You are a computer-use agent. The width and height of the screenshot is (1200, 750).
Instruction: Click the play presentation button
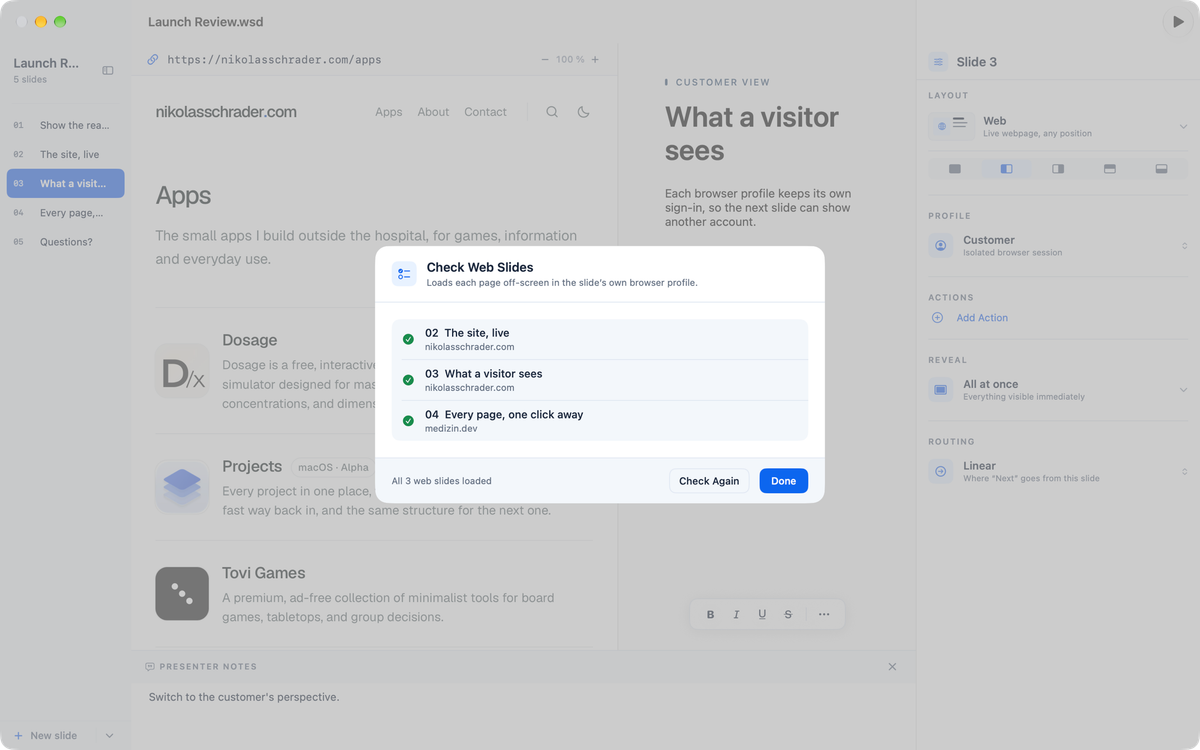point(1176,22)
